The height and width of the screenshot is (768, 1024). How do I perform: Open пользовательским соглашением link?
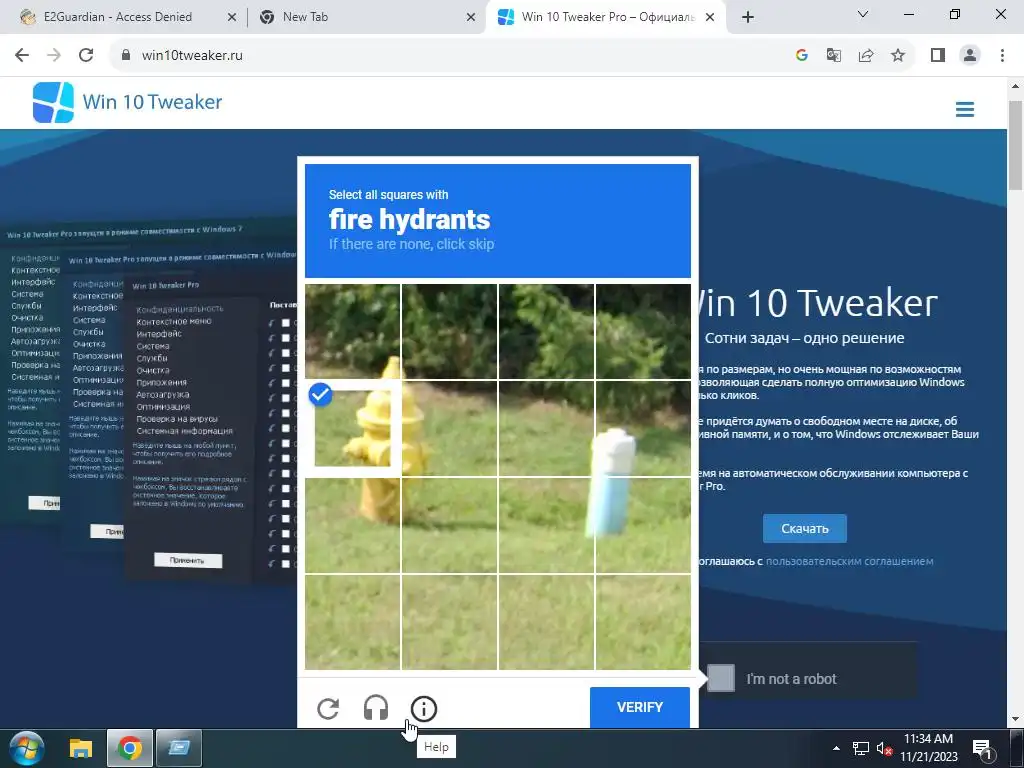click(849, 561)
